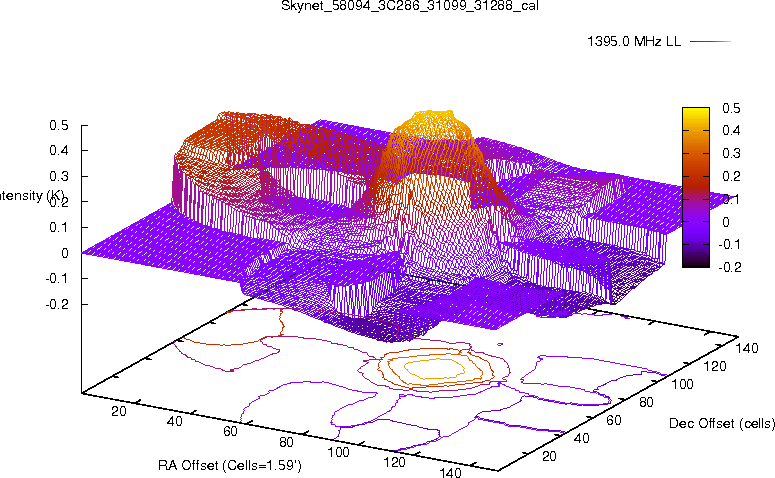Click the 40 tick on the RA Offset axis

point(174,422)
